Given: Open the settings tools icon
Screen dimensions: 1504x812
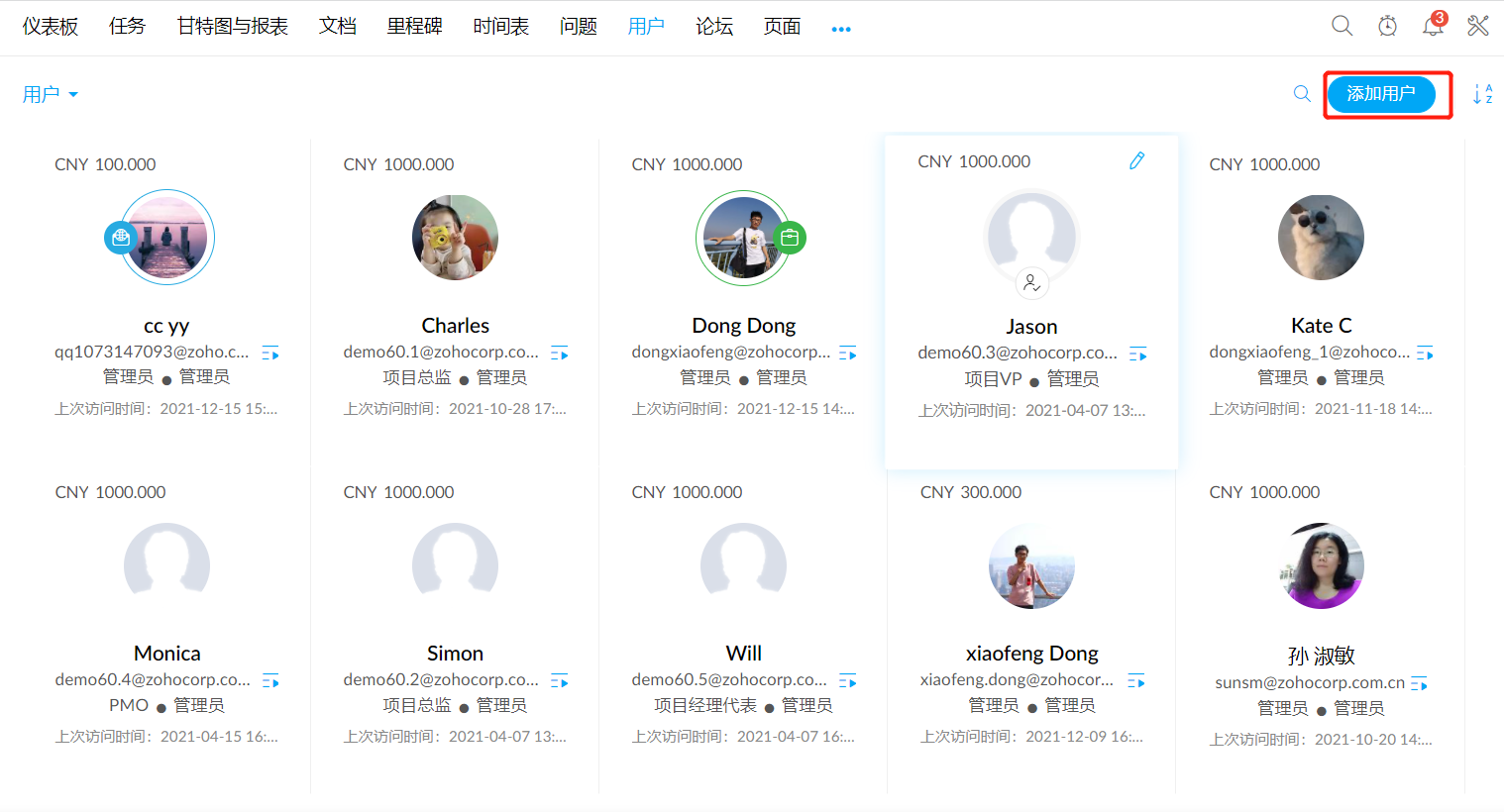Looking at the screenshot, I should (x=1478, y=26).
